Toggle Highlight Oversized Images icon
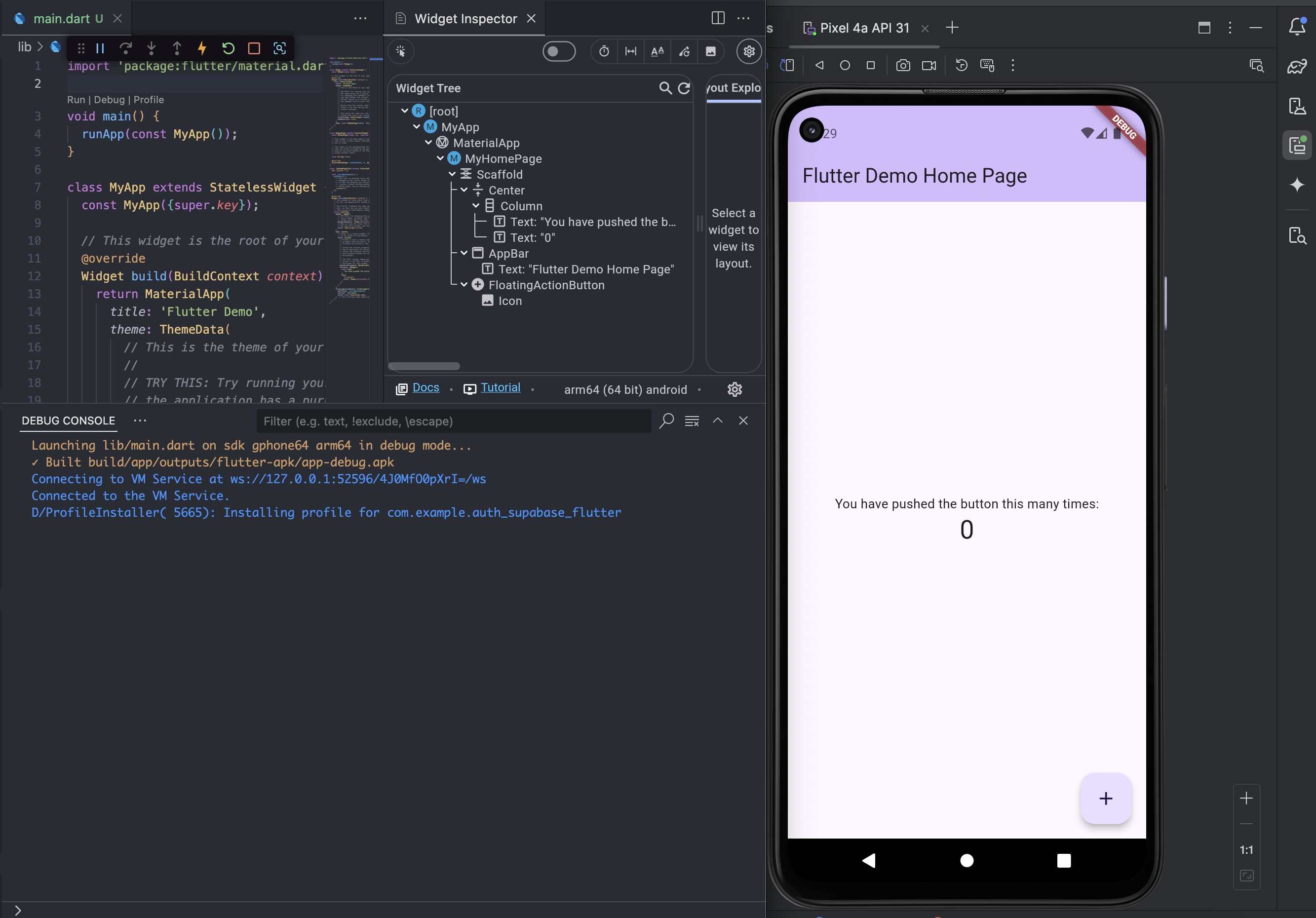1316x918 pixels. point(711,51)
